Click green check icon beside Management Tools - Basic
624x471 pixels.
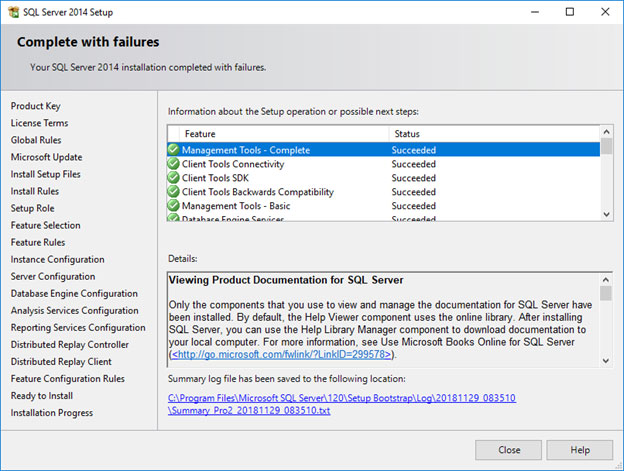point(174,206)
